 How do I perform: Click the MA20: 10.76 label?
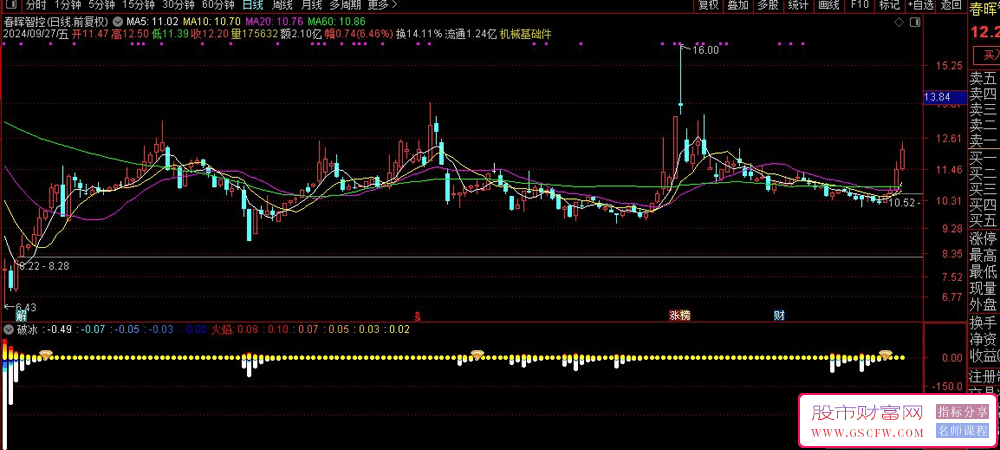pos(274,22)
